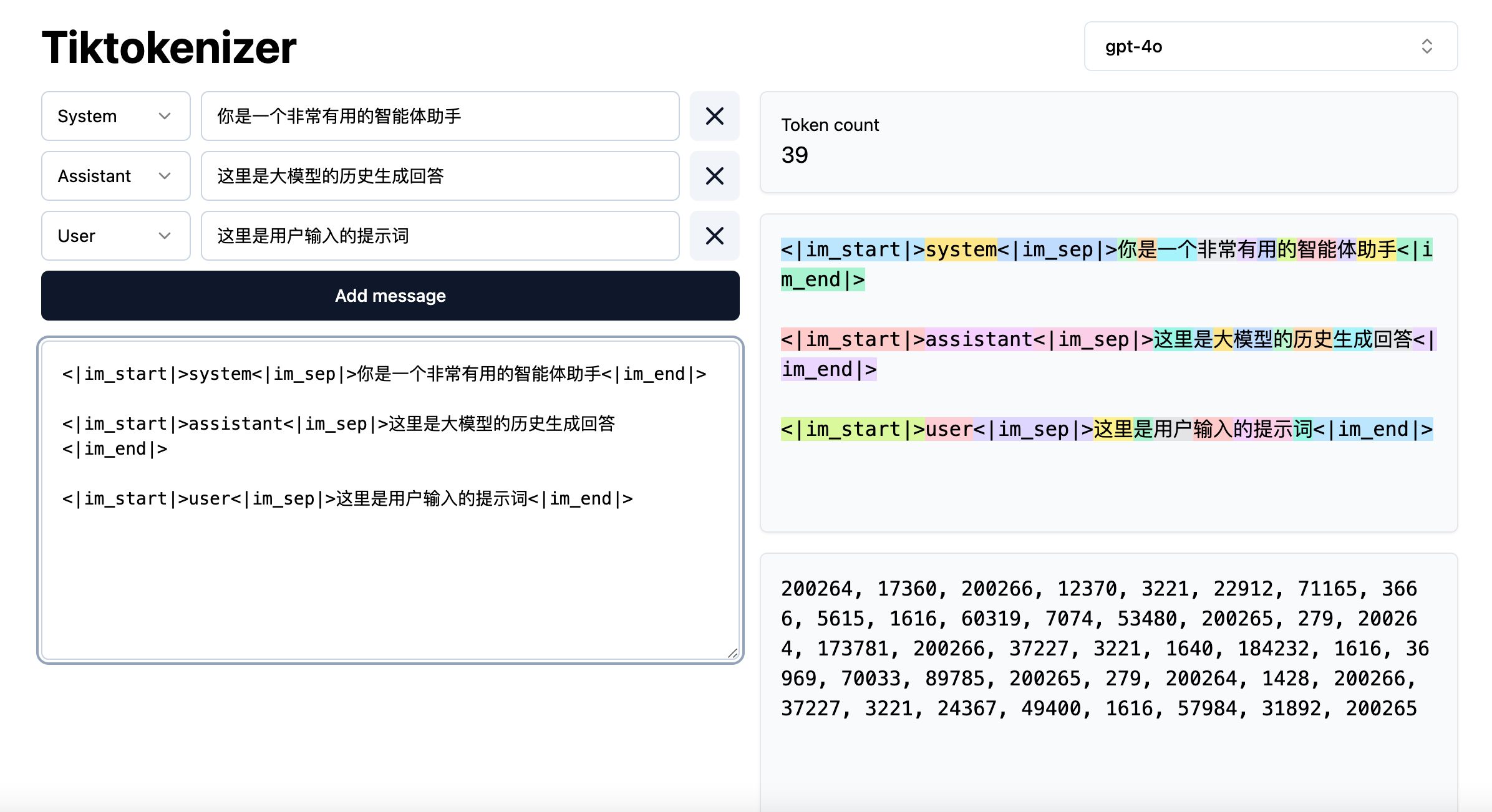Select the highlighted system token in preview

(x=961, y=250)
